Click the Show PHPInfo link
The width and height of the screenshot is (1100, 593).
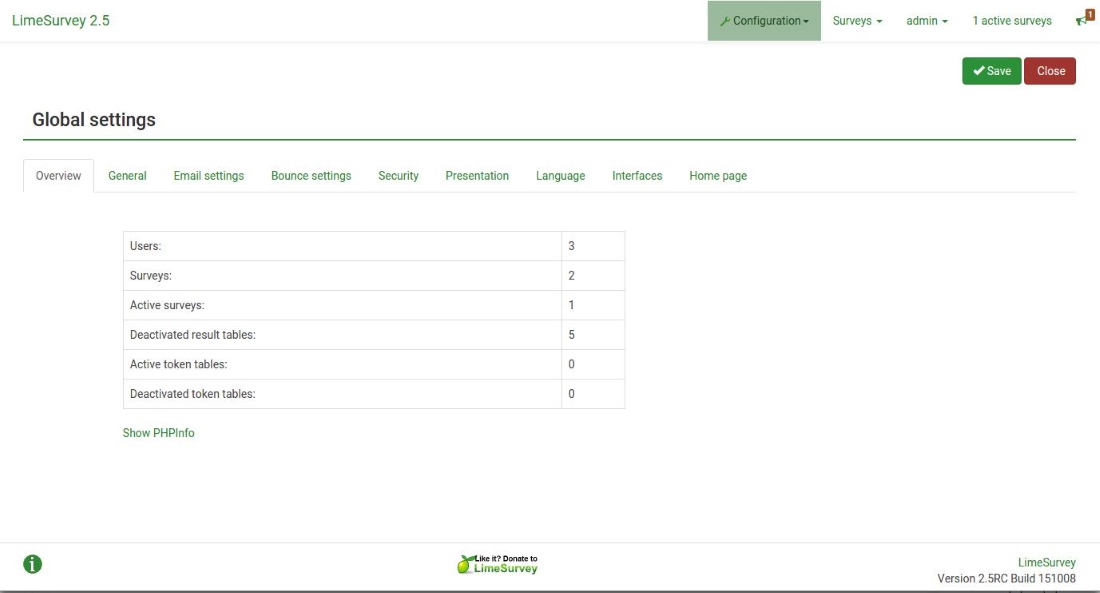point(159,433)
